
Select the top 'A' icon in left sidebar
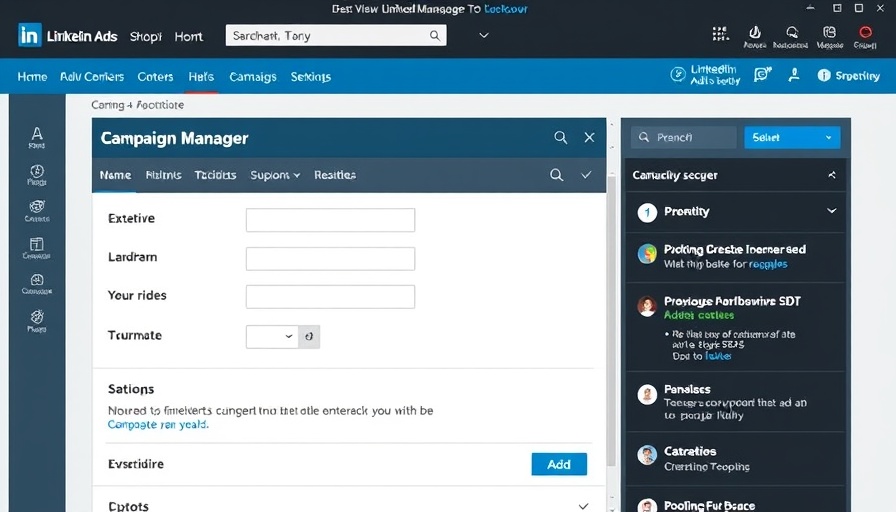click(37, 134)
